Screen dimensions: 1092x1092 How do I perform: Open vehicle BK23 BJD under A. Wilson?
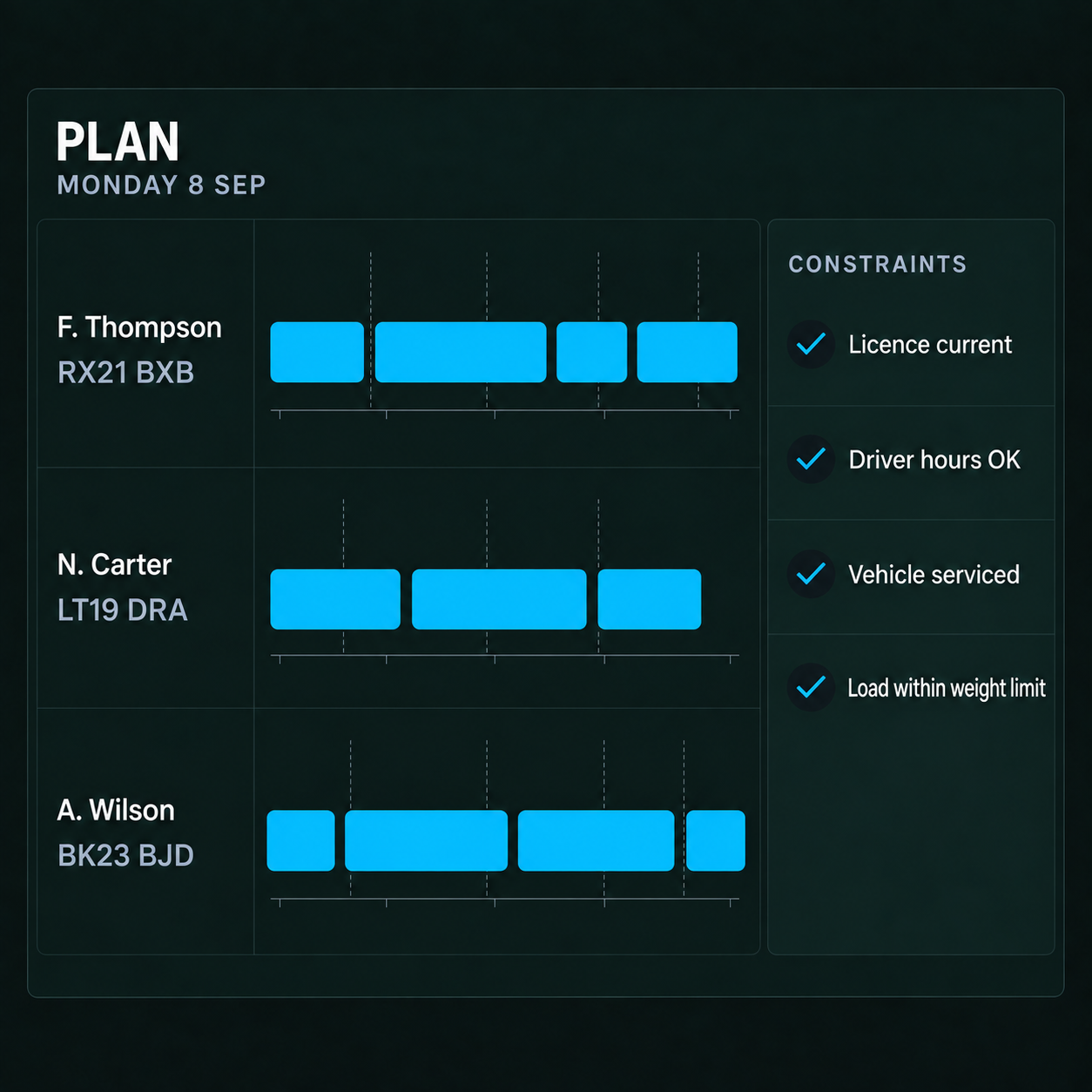125,855
